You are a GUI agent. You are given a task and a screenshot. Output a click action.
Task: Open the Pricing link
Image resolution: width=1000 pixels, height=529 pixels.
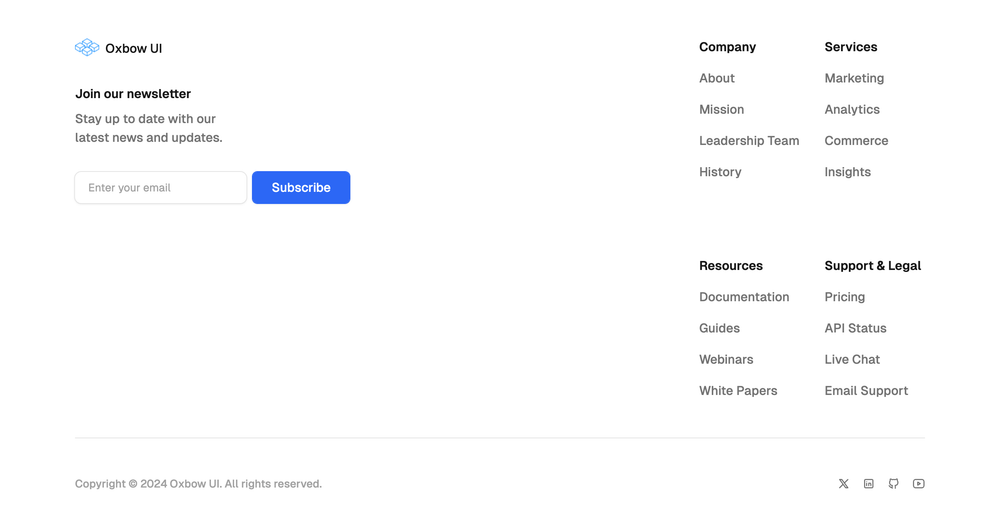click(x=844, y=297)
